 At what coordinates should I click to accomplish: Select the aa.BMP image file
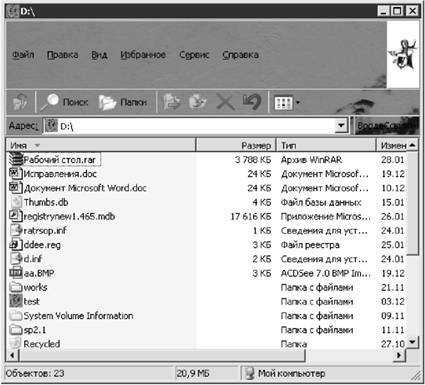tap(32, 273)
